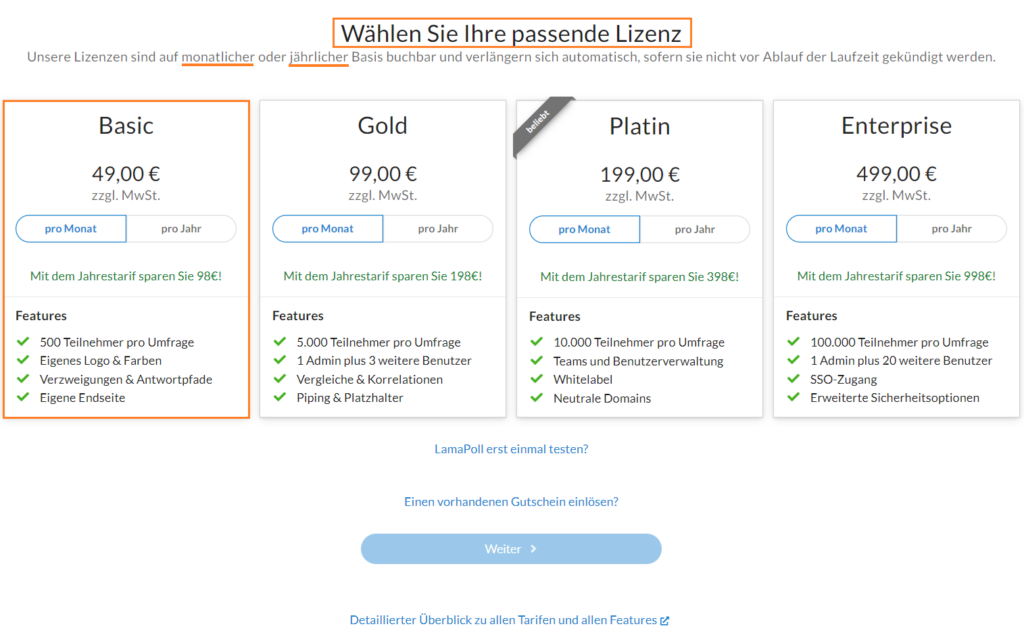Switch Enterprise plan to pro Jahr
Viewport: 1024px width, 637px height.
point(952,229)
